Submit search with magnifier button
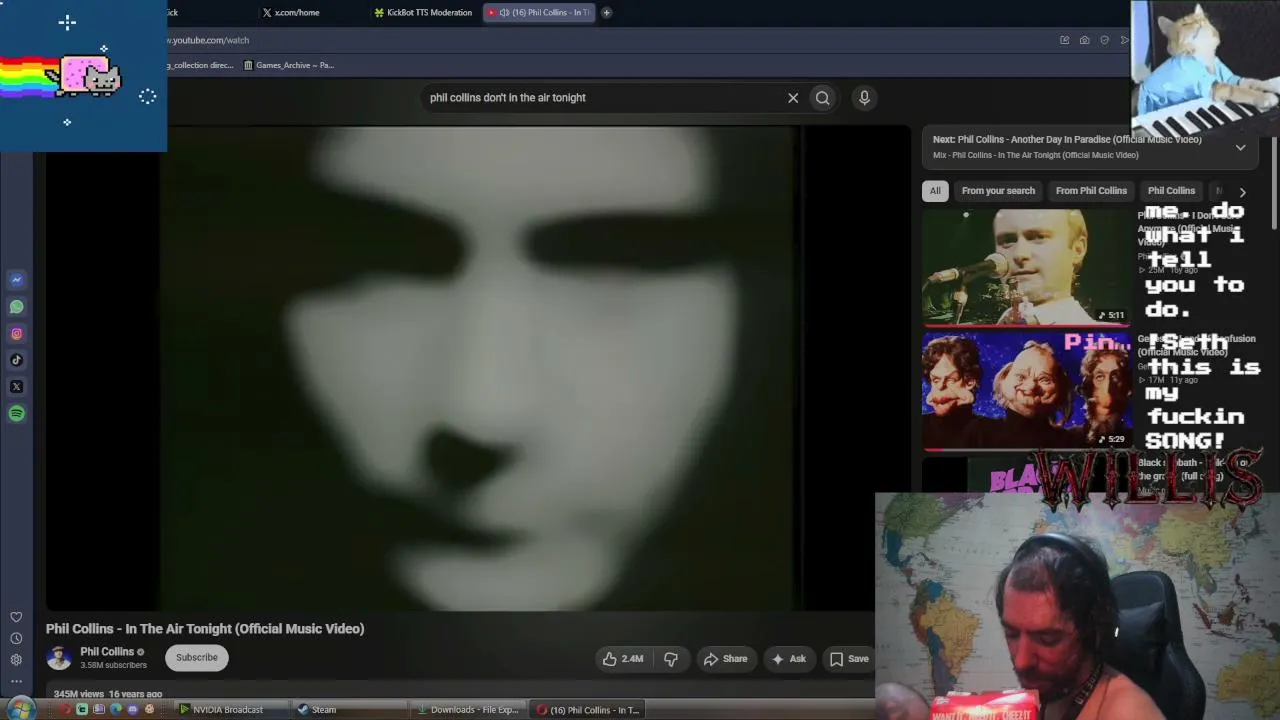This screenshot has width=1280, height=720. pos(823,98)
